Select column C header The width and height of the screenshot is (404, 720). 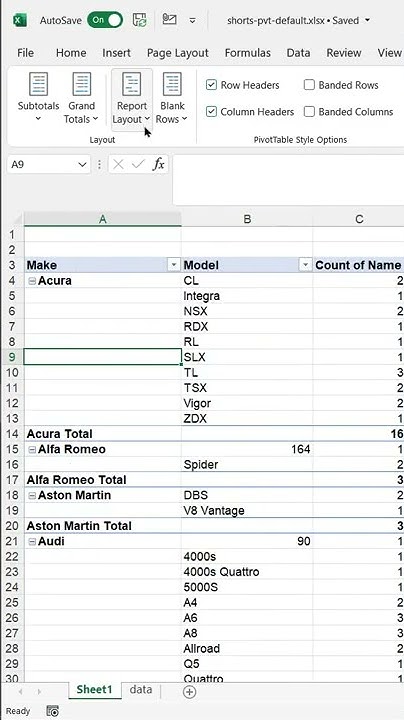tap(359, 219)
